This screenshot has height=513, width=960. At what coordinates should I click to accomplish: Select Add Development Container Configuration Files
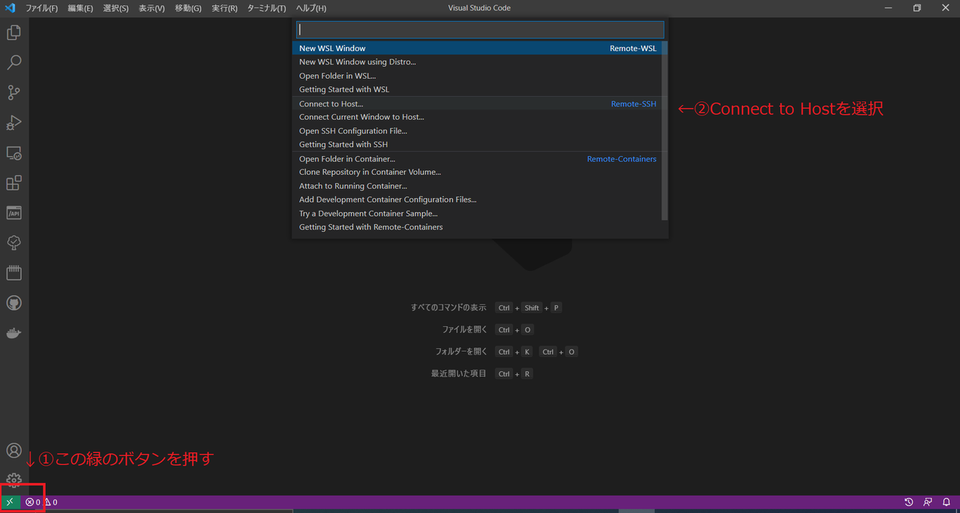[478, 200]
